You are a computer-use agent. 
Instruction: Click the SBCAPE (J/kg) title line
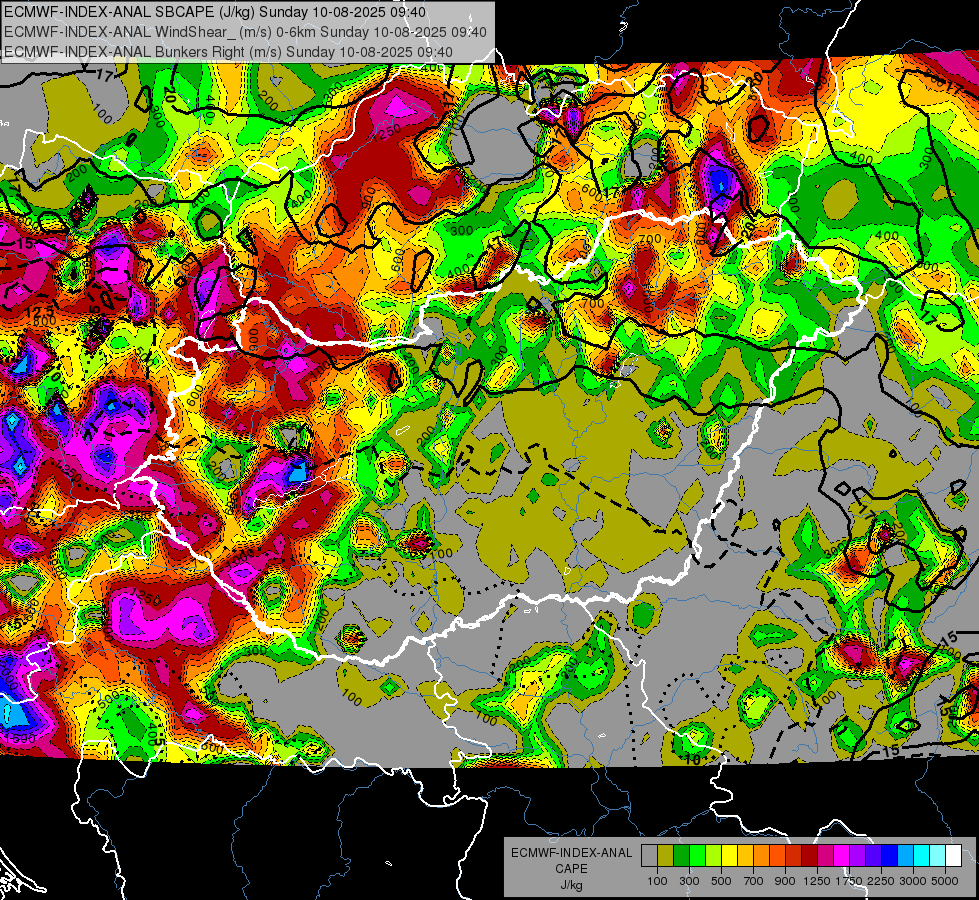(x=215, y=12)
